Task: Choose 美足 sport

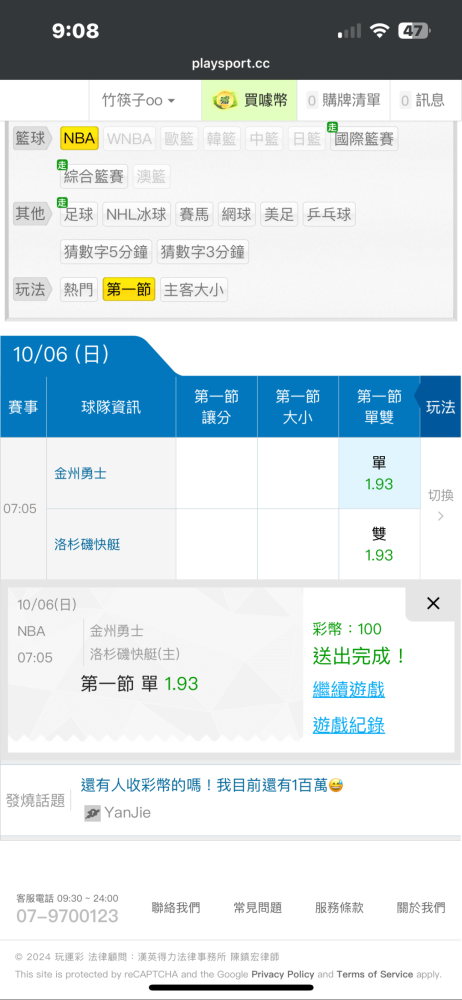Action: coord(279,214)
